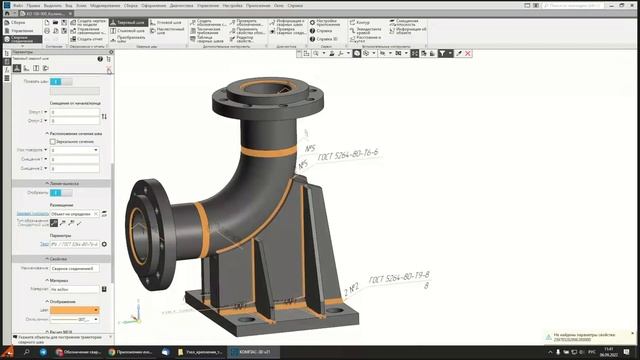Image resolution: width=640 pixels, height=360 pixels.
Task: Check the Зеркальное сечение checkbox
Action: tap(52, 142)
